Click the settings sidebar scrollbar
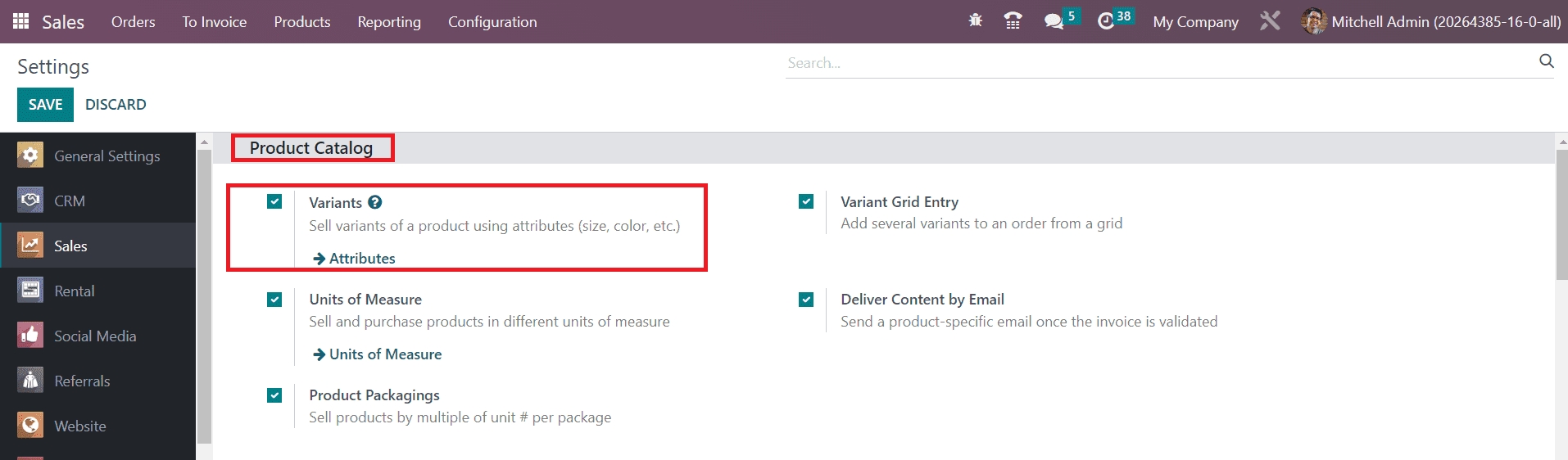This screenshot has width=1568, height=460. (204, 295)
